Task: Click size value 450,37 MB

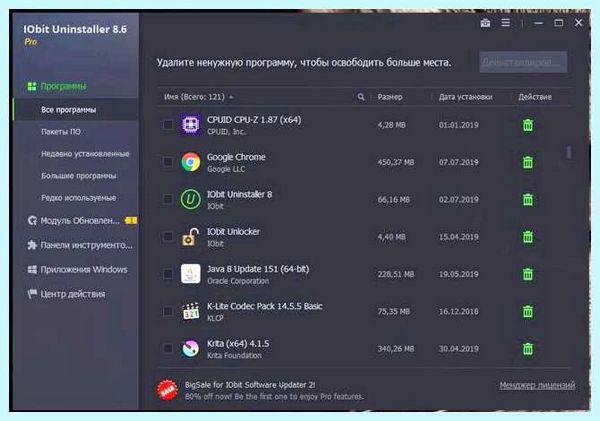Action: (396, 162)
